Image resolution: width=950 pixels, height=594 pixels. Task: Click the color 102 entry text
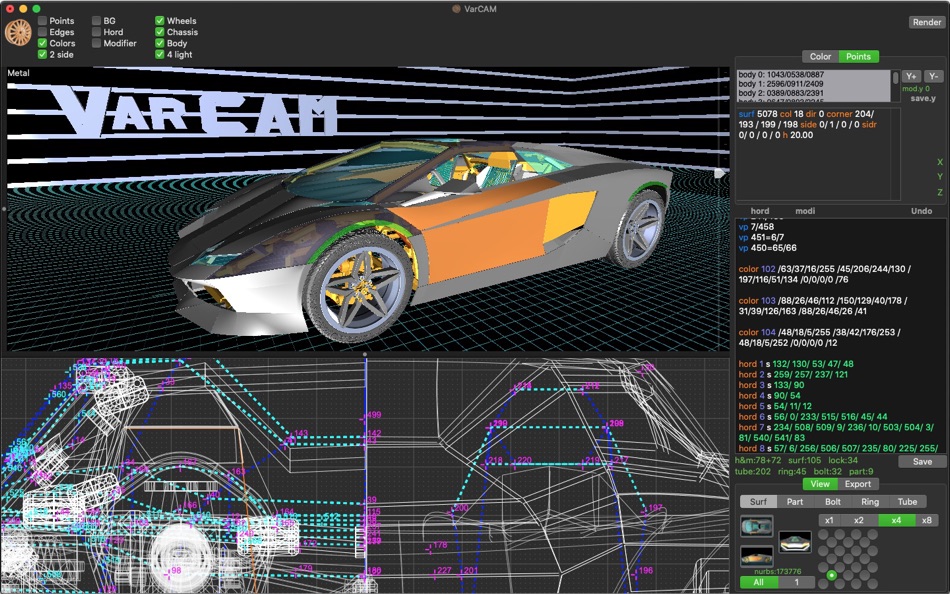coord(825,274)
